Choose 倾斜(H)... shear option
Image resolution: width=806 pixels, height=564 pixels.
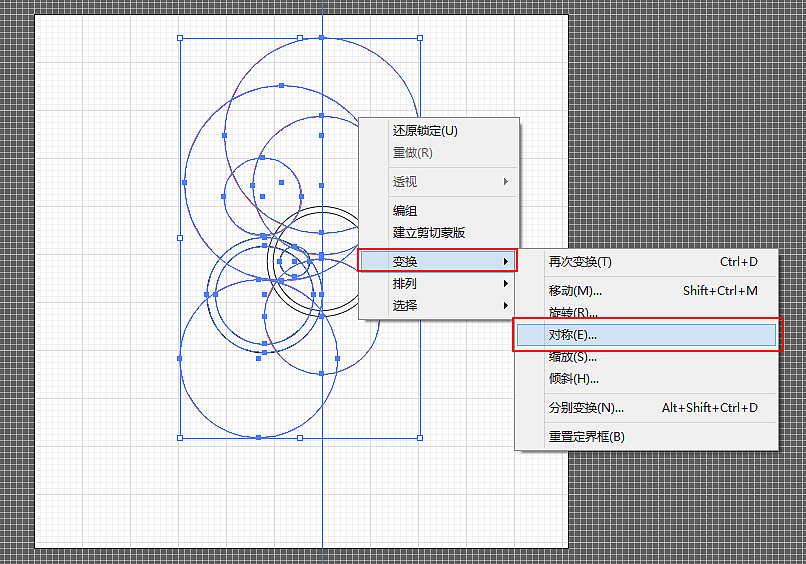[x=573, y=379]
